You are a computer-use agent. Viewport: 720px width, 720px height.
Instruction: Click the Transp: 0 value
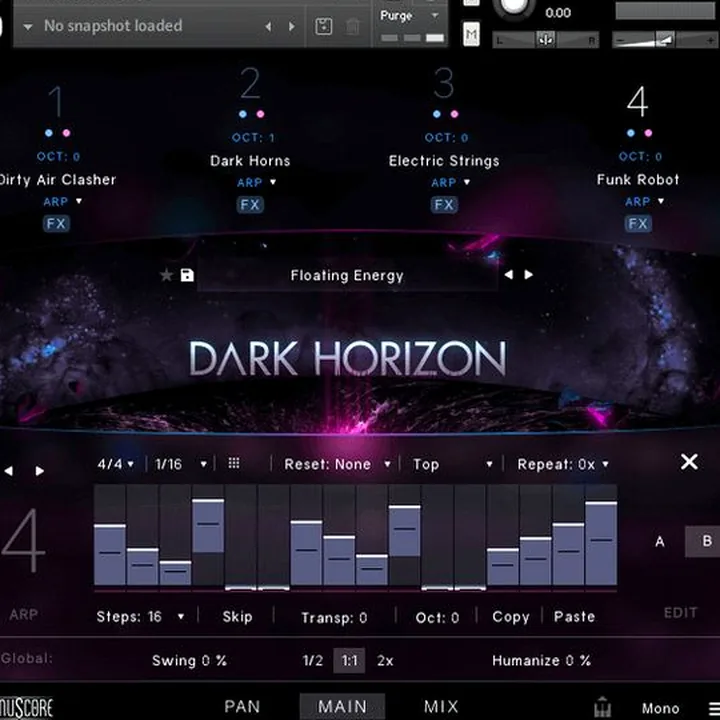click(x=334, y=618)
